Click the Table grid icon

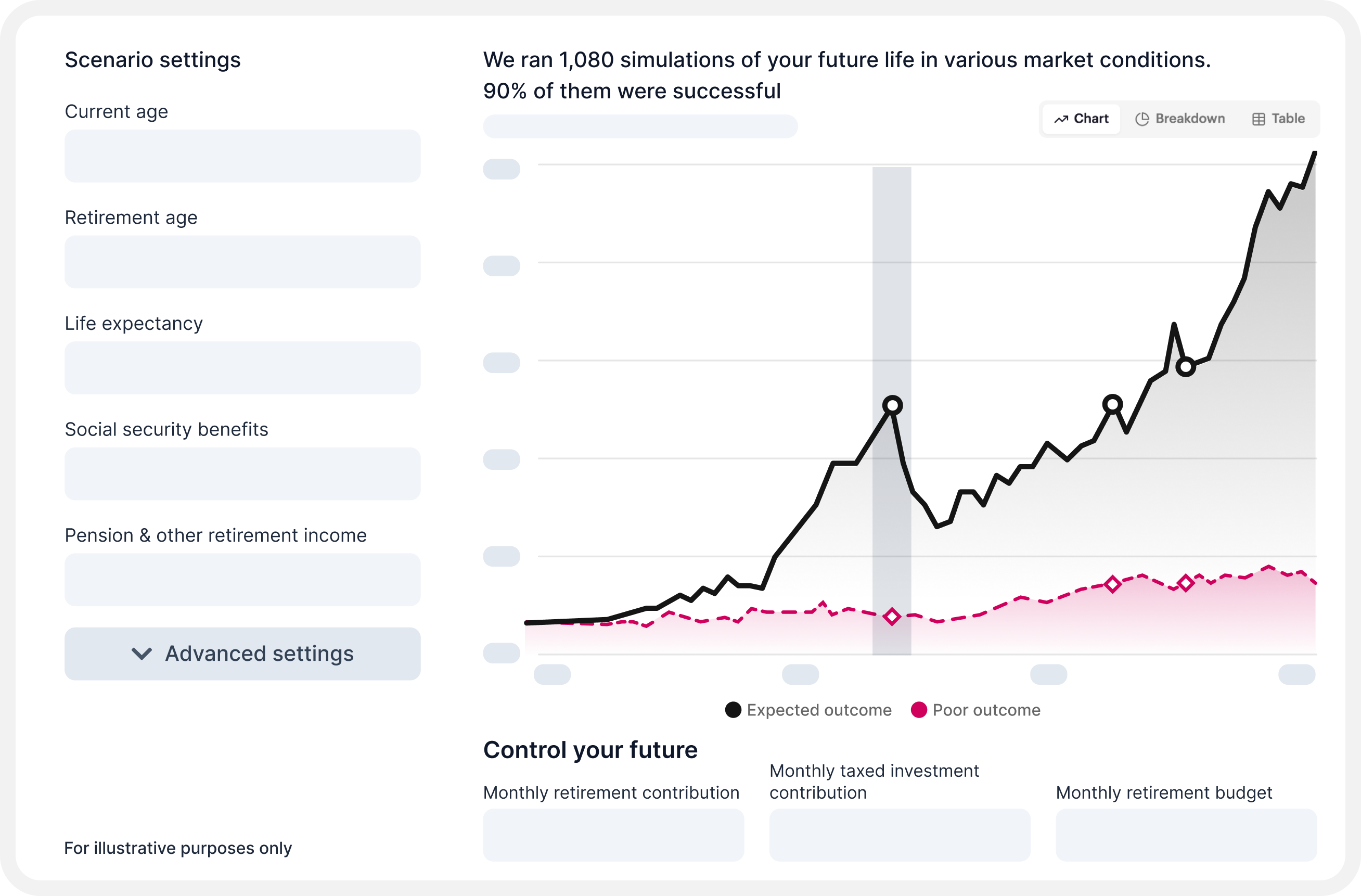coord(1258,119)
